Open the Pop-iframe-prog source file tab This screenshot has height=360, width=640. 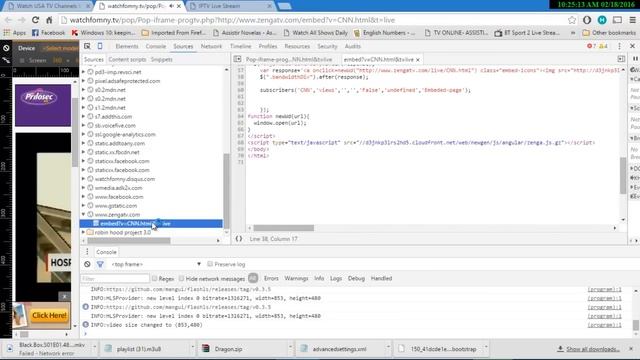(289, 60)
